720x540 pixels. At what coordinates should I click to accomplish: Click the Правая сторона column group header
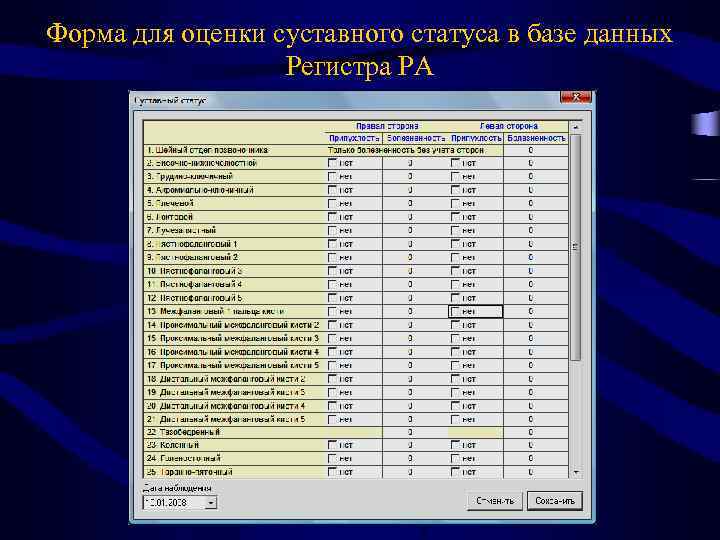coord(387,126)
